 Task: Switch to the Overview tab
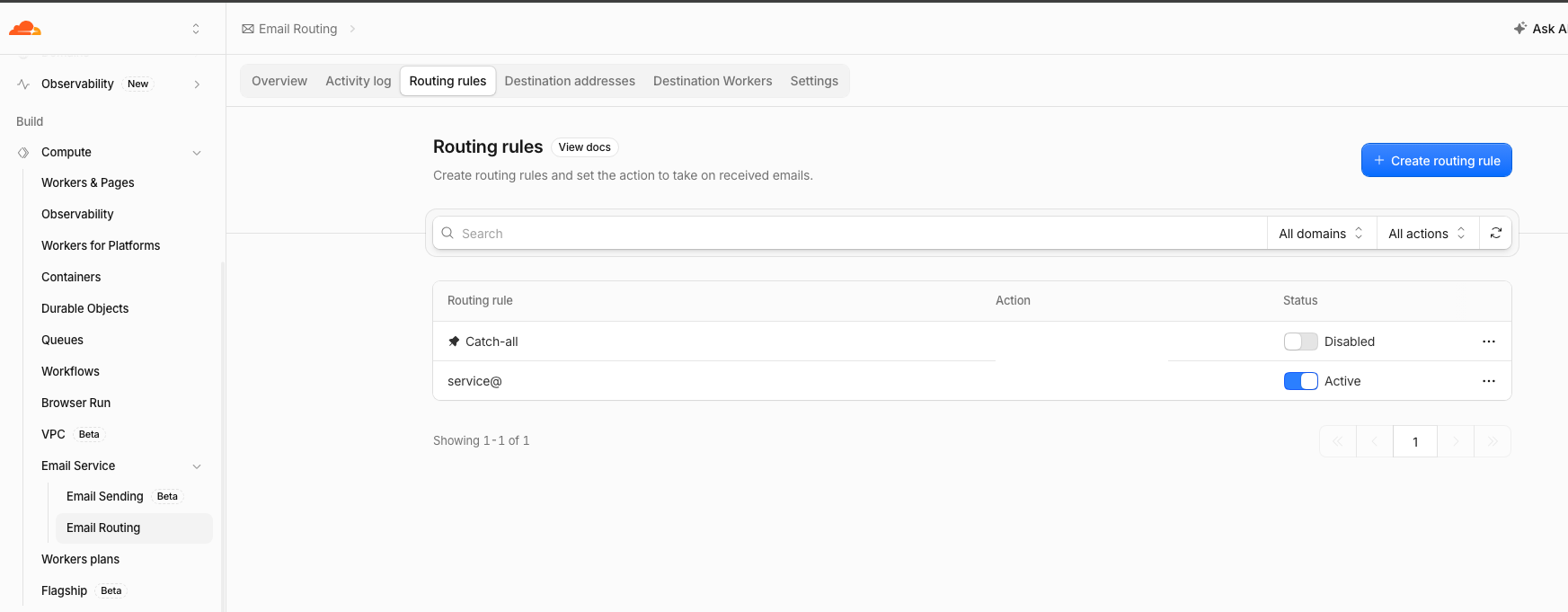(279, 81)
